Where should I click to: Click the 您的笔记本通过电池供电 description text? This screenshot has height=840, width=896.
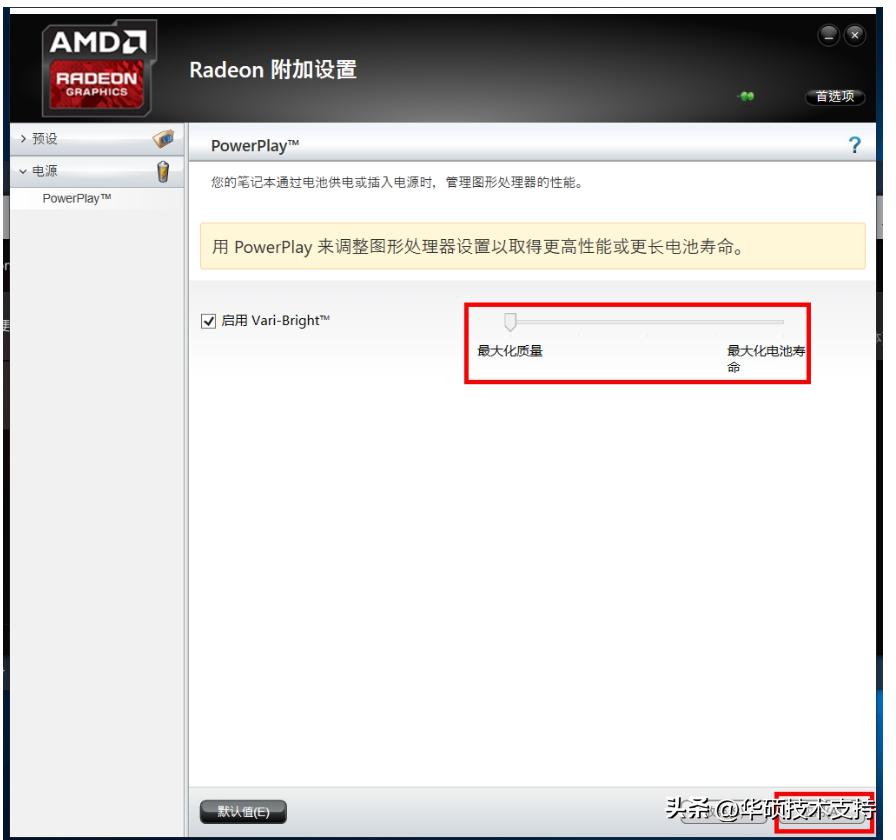tap(397, 182)
